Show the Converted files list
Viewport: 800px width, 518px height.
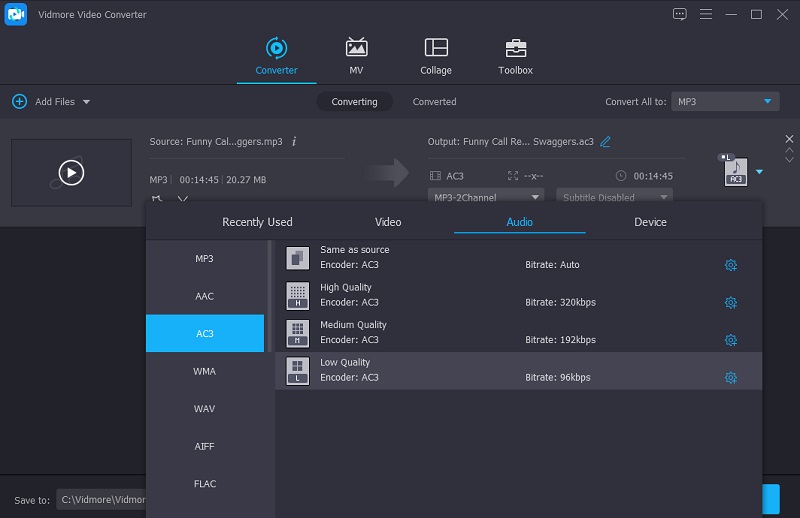coord(434,102)
